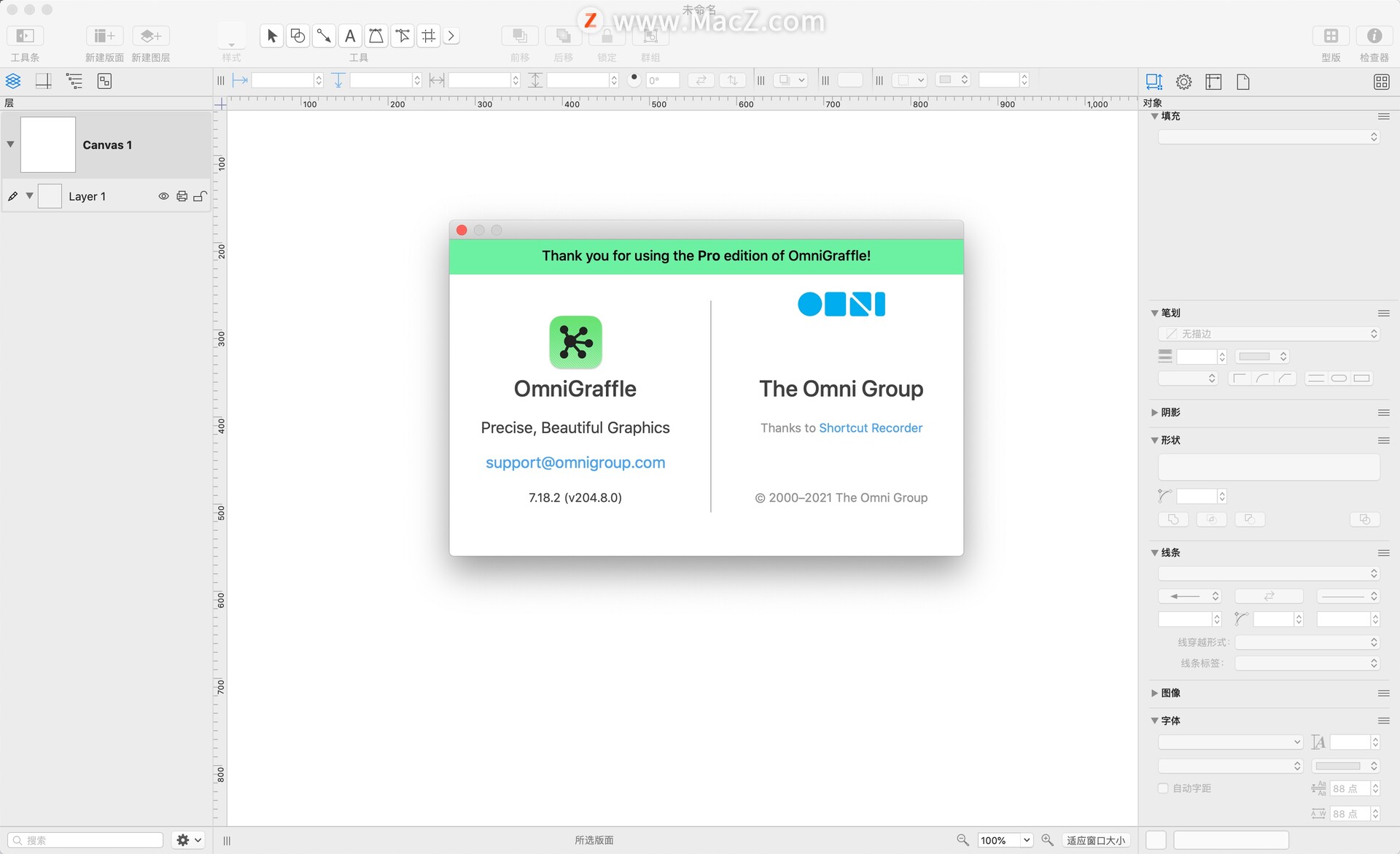Expand the 阴影 shadow section
The width and height of the screenshot is (1400, 854).
pos(1154,413)
